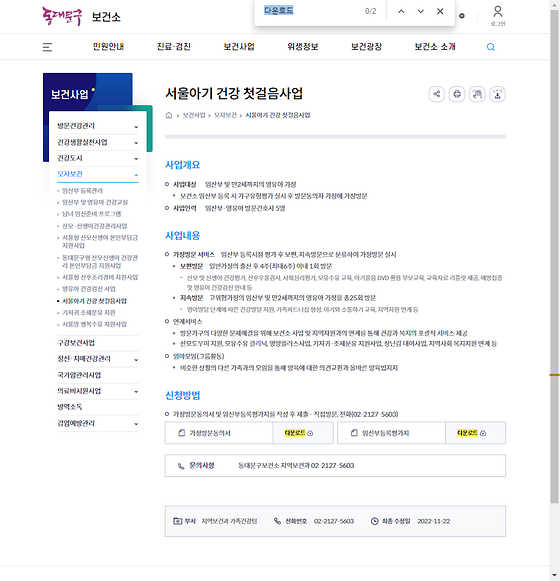Open 방역소독 sidebar item
The height and width of the screenshot is (581, 560).
coord(70,407)
